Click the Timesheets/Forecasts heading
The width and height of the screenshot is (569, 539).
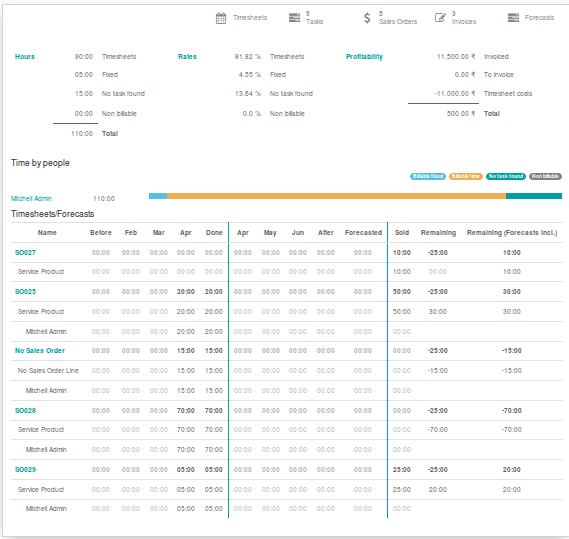click(x=53, y=214)
